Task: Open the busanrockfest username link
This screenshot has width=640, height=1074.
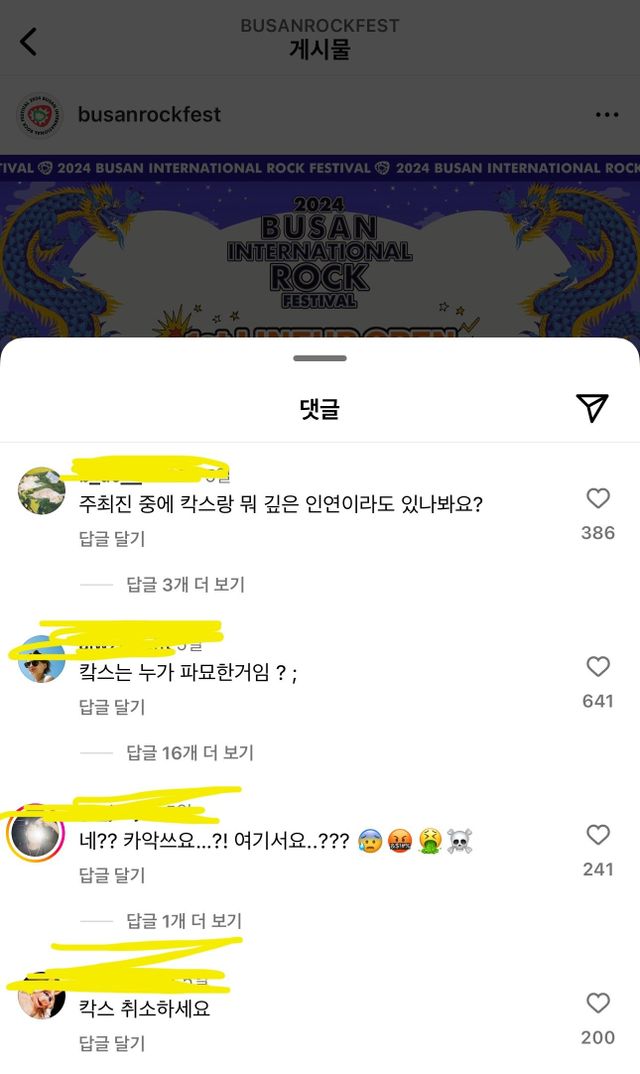Action: pos(149,114)
